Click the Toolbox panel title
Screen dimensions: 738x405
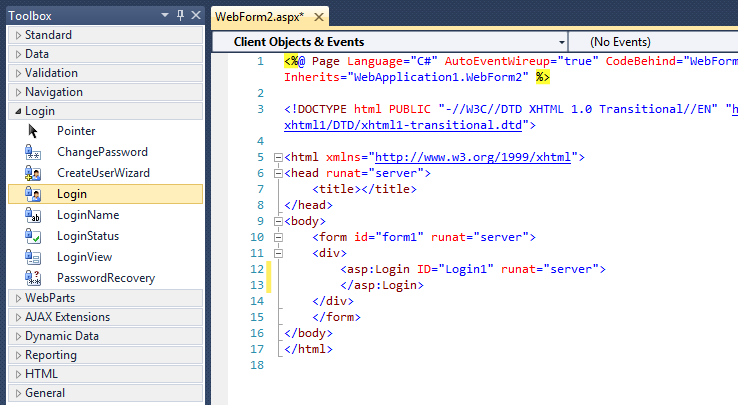pos(30,16)
